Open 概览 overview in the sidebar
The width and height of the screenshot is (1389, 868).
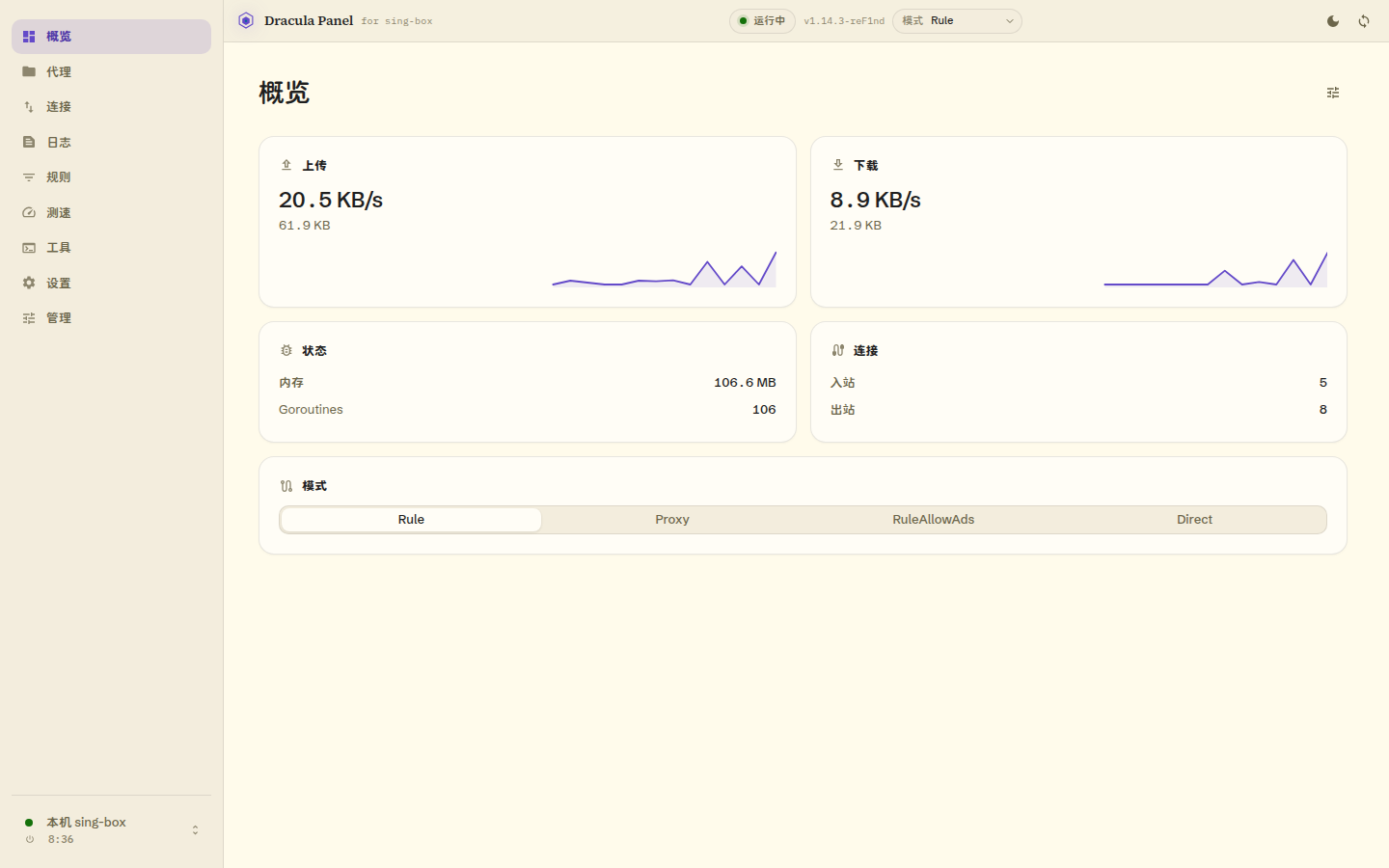(x=111, y=37)
